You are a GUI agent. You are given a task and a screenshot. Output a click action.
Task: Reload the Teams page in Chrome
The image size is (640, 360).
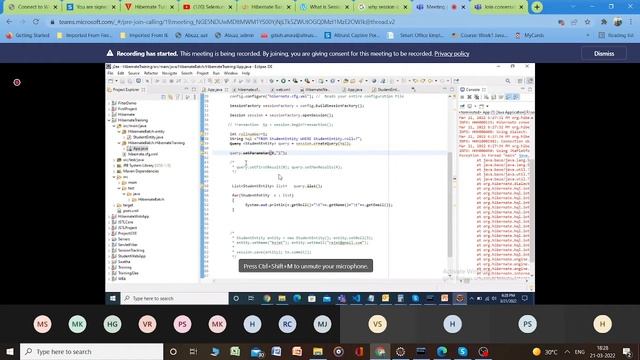coord(36,22)
